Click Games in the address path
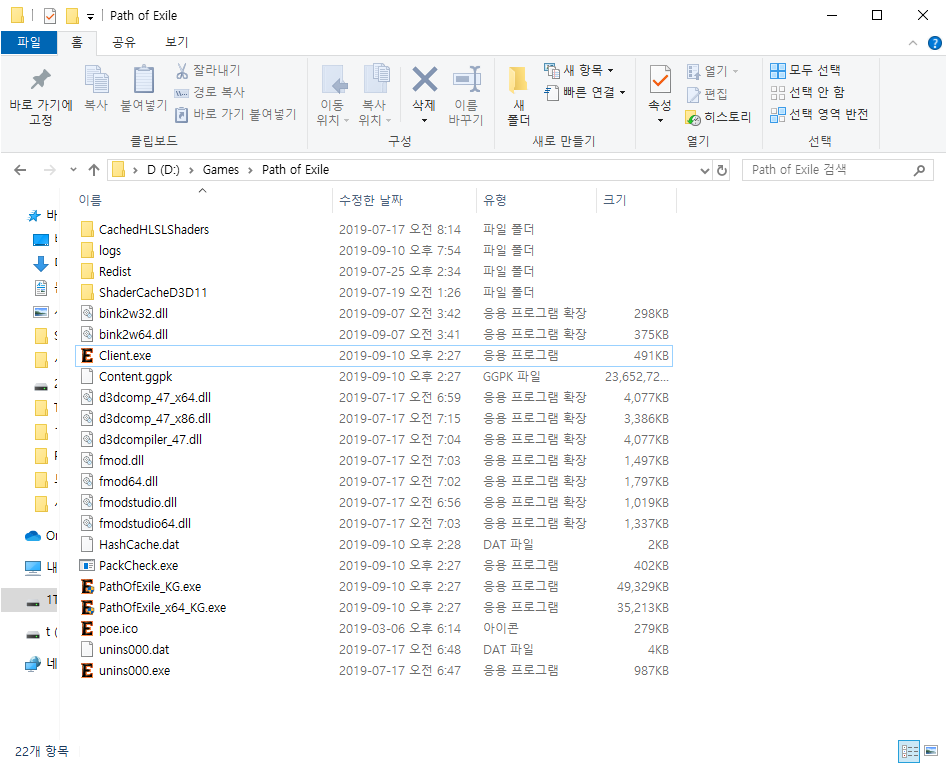The width and height of the screenshot is (947, 764). pos(220,170)
